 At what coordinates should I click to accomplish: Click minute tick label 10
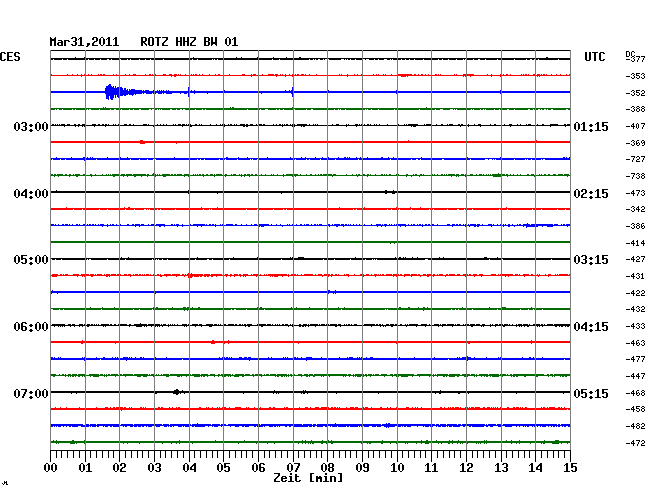tap(397, 468)
